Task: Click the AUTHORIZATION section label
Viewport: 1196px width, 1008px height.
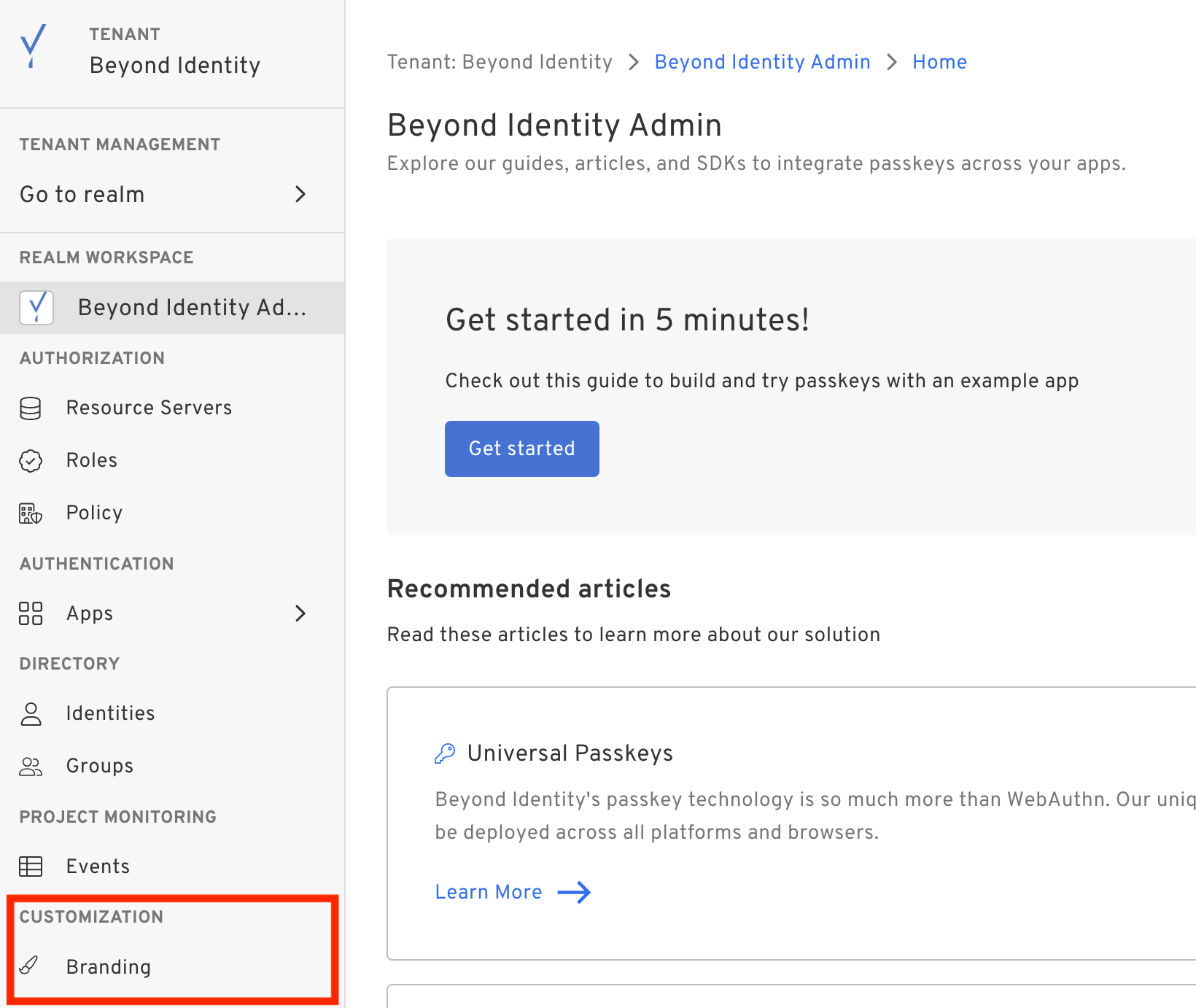Action: tap(93, 358)
